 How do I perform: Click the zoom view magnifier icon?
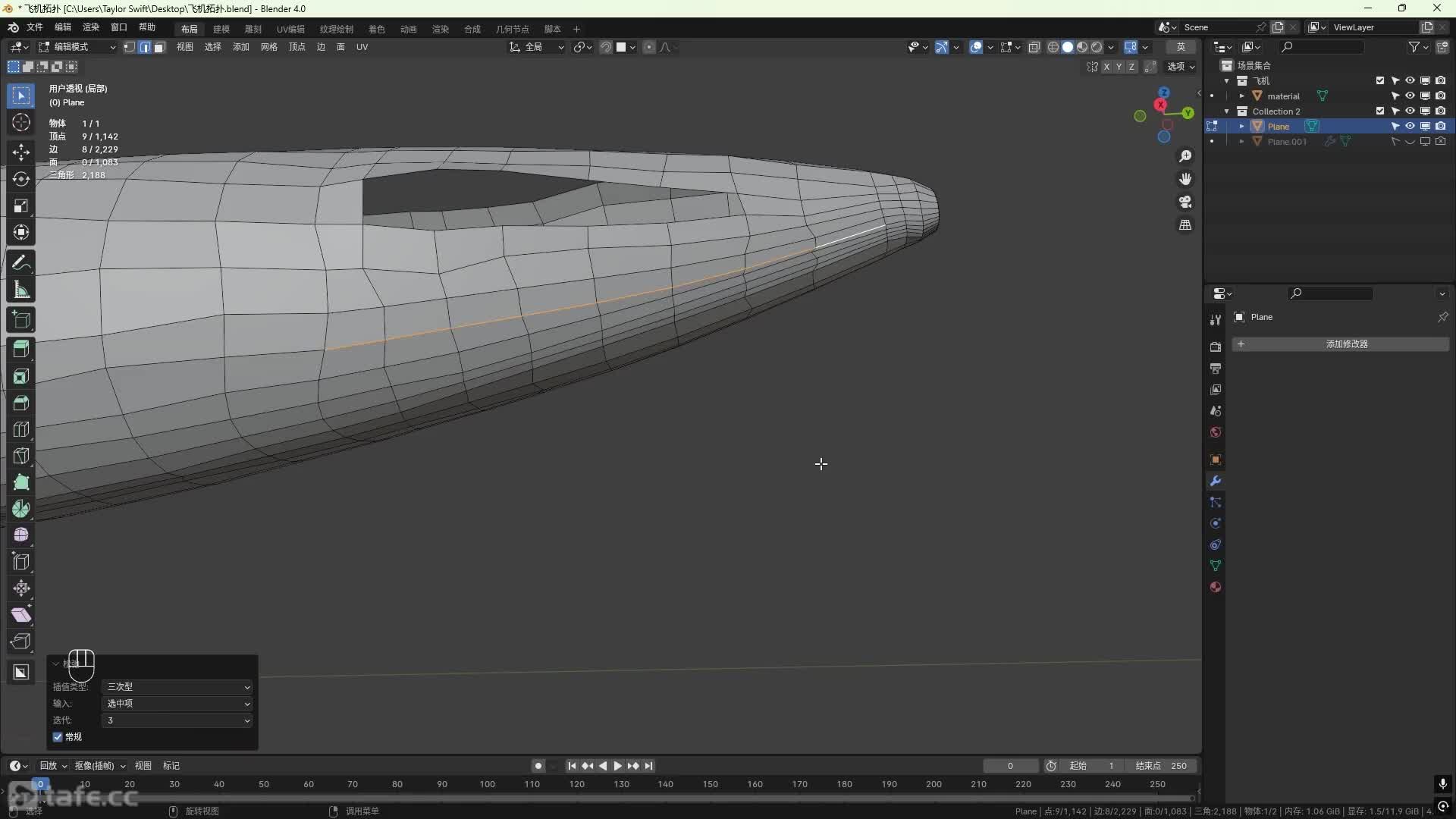point(1185,156)
